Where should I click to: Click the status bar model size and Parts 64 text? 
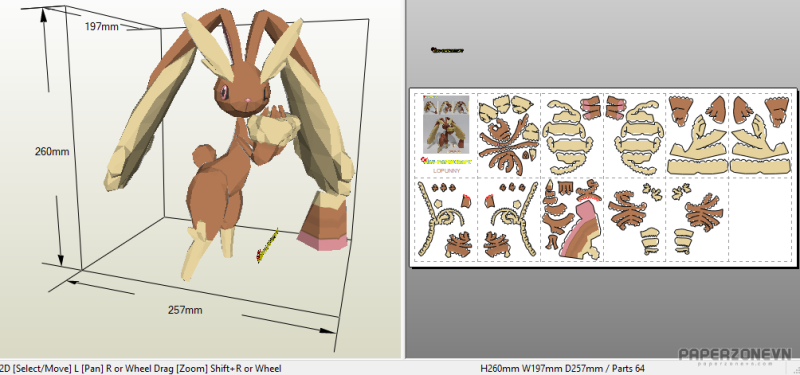point(562,368)
